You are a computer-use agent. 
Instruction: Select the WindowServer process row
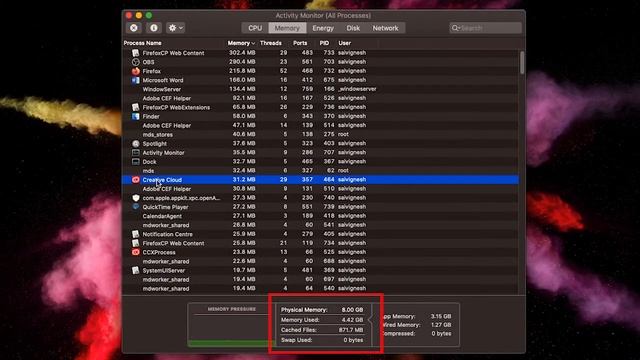coord(320,89)
